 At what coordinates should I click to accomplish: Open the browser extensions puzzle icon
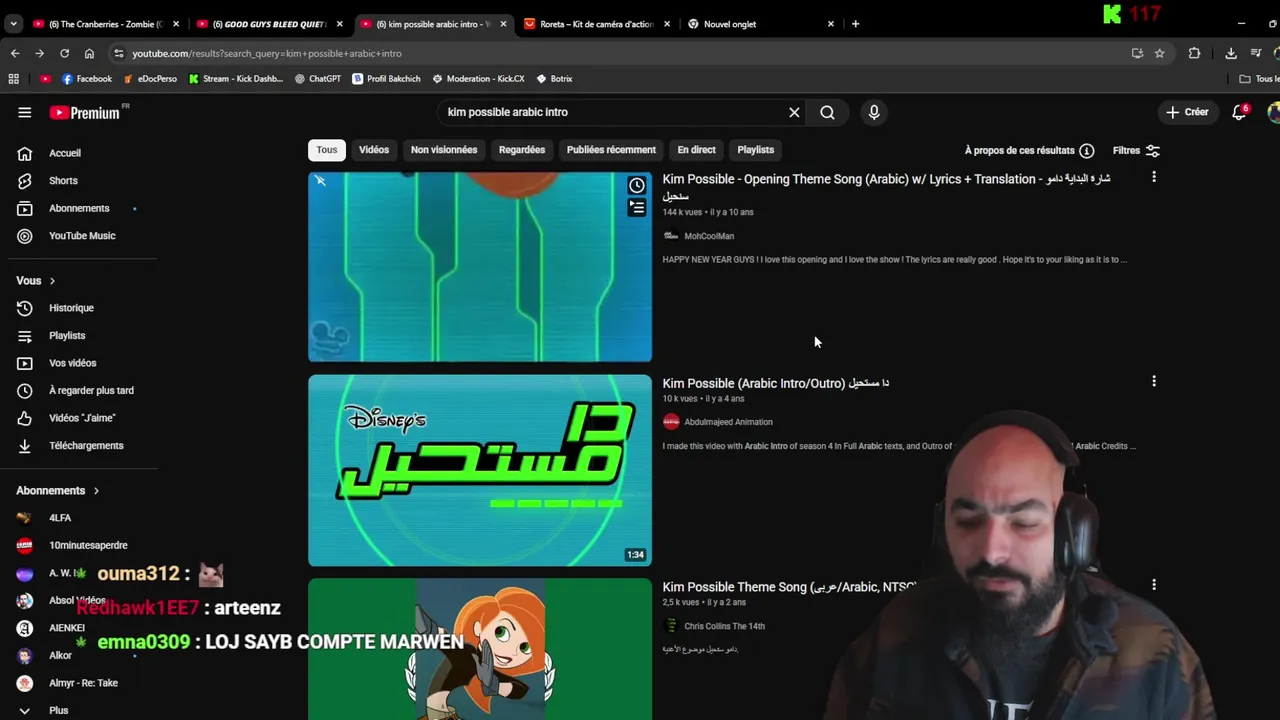tap(1194, 53)
